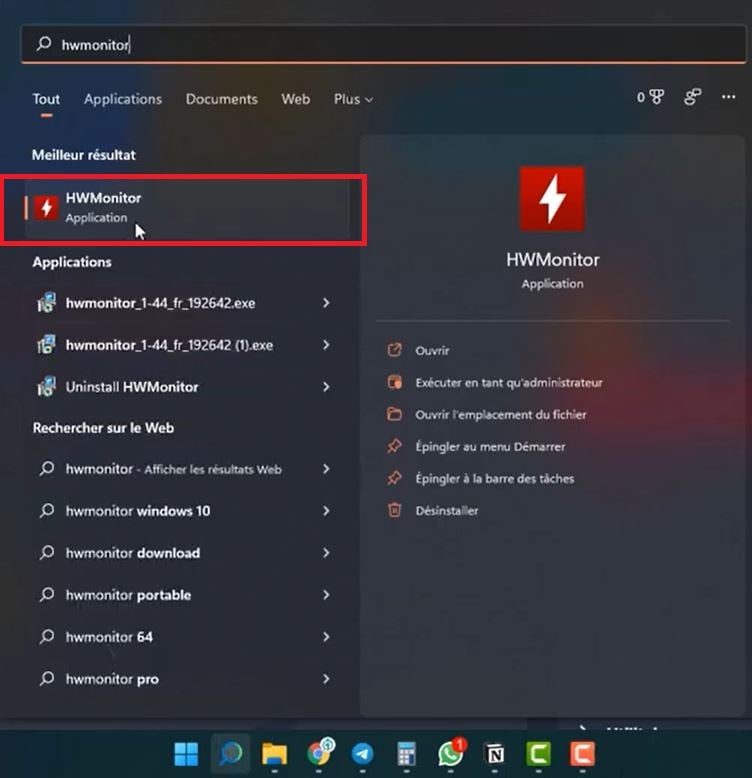Expand chevron for hwmonitor download
Image resolution: width=752 pixels, height=778 pixels.
(x=326, y=553)
